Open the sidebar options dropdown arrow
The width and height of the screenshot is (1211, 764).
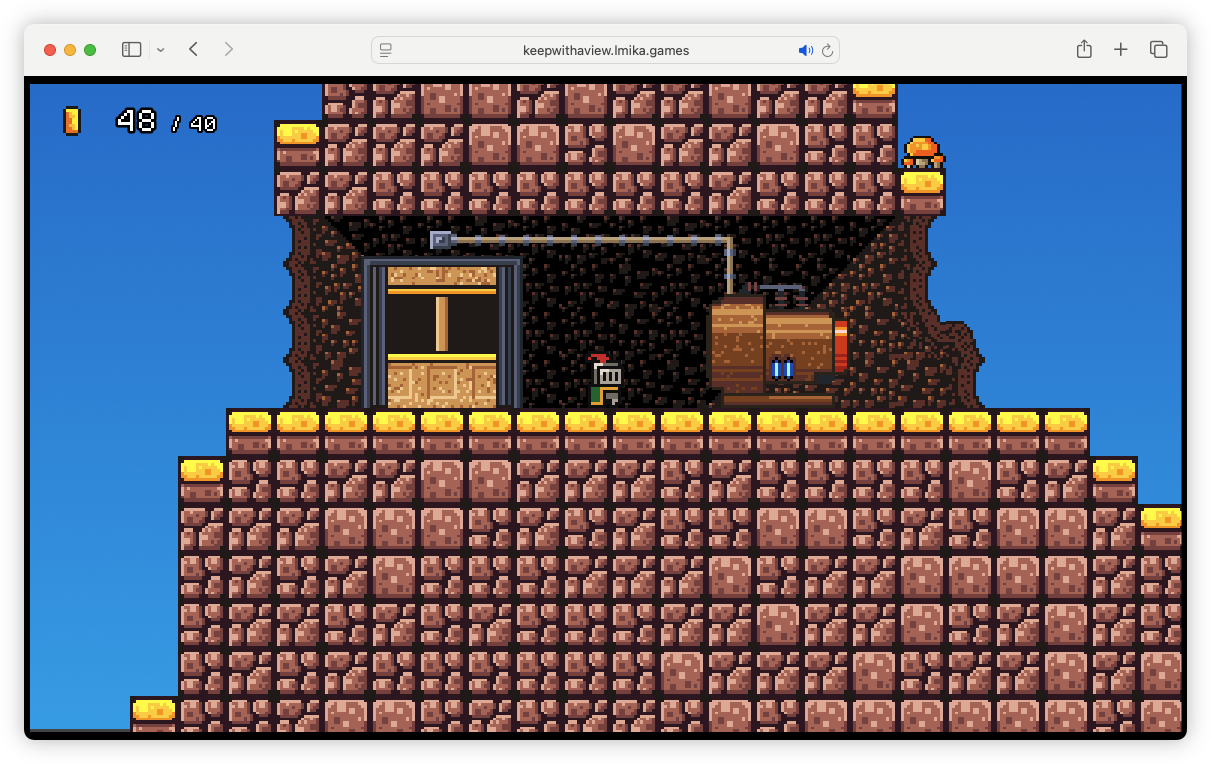pos(160,50)
